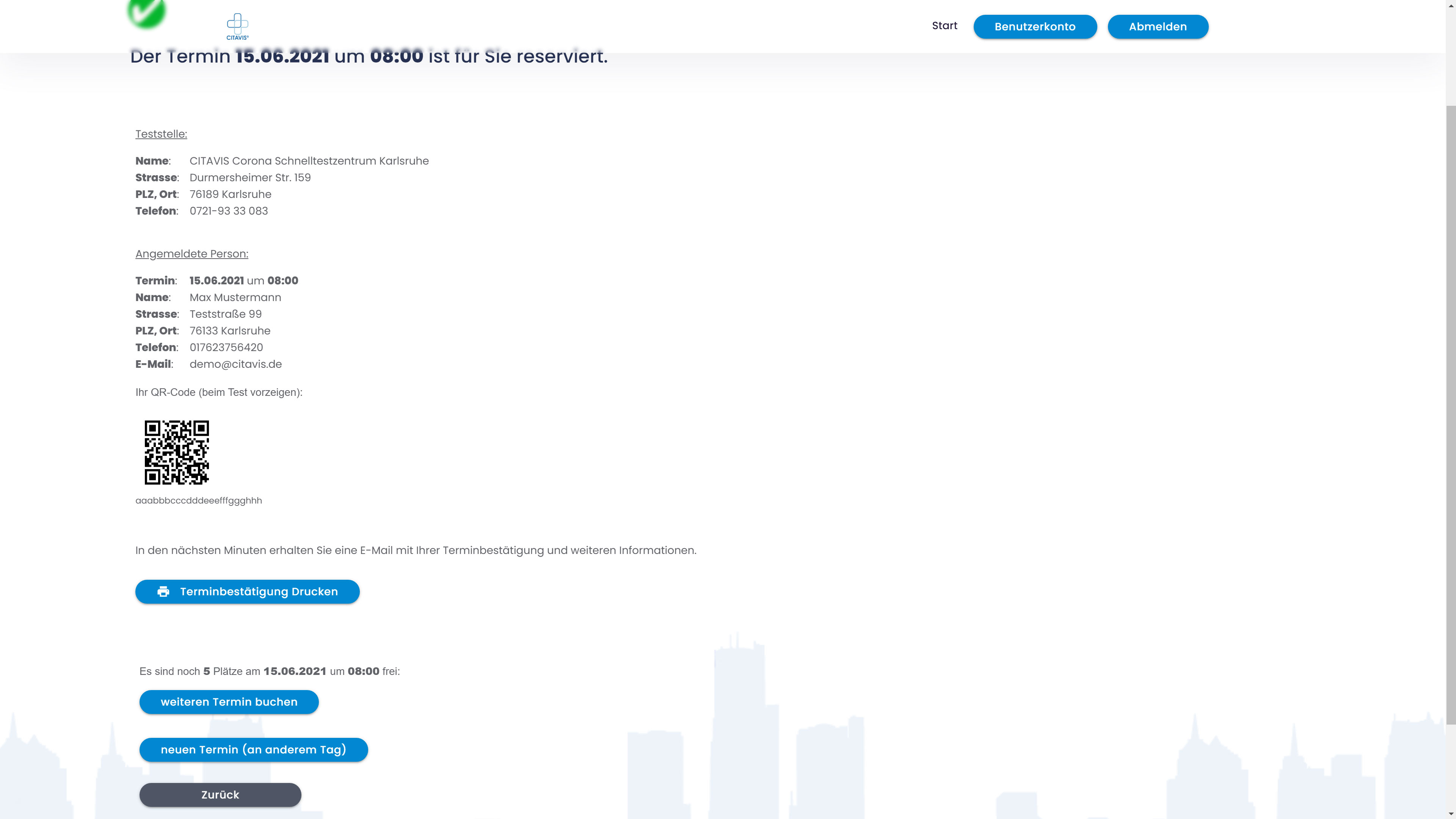The height and width of the screenshot is (819, 1456).
Task: Click the scrollbar down arrow
Action: [1450, 813]
